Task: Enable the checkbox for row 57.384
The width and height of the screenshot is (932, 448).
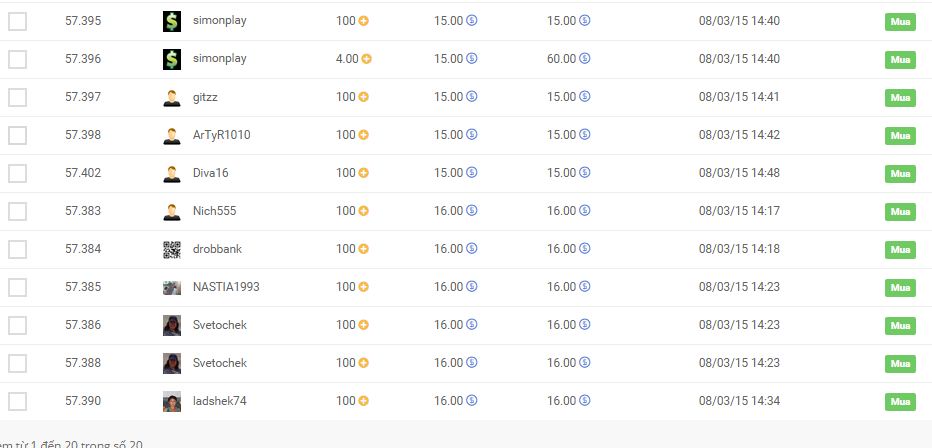Action: point(17,249)
